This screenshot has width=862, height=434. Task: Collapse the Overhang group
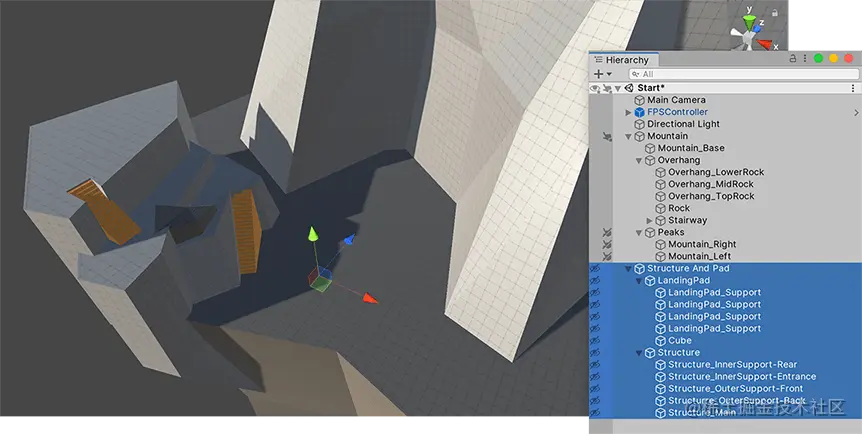[x=639, y=161]
